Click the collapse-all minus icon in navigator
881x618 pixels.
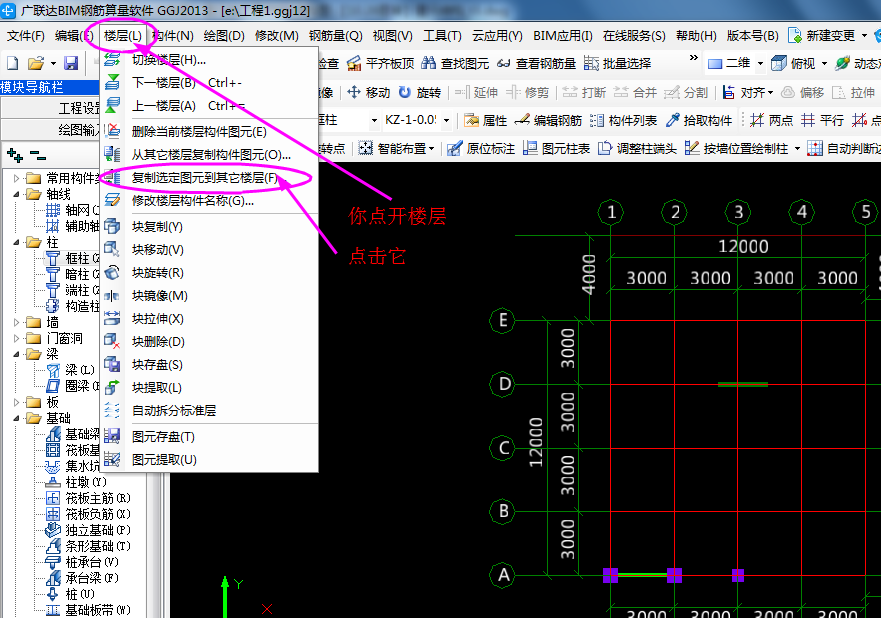[x=38, y=154]
